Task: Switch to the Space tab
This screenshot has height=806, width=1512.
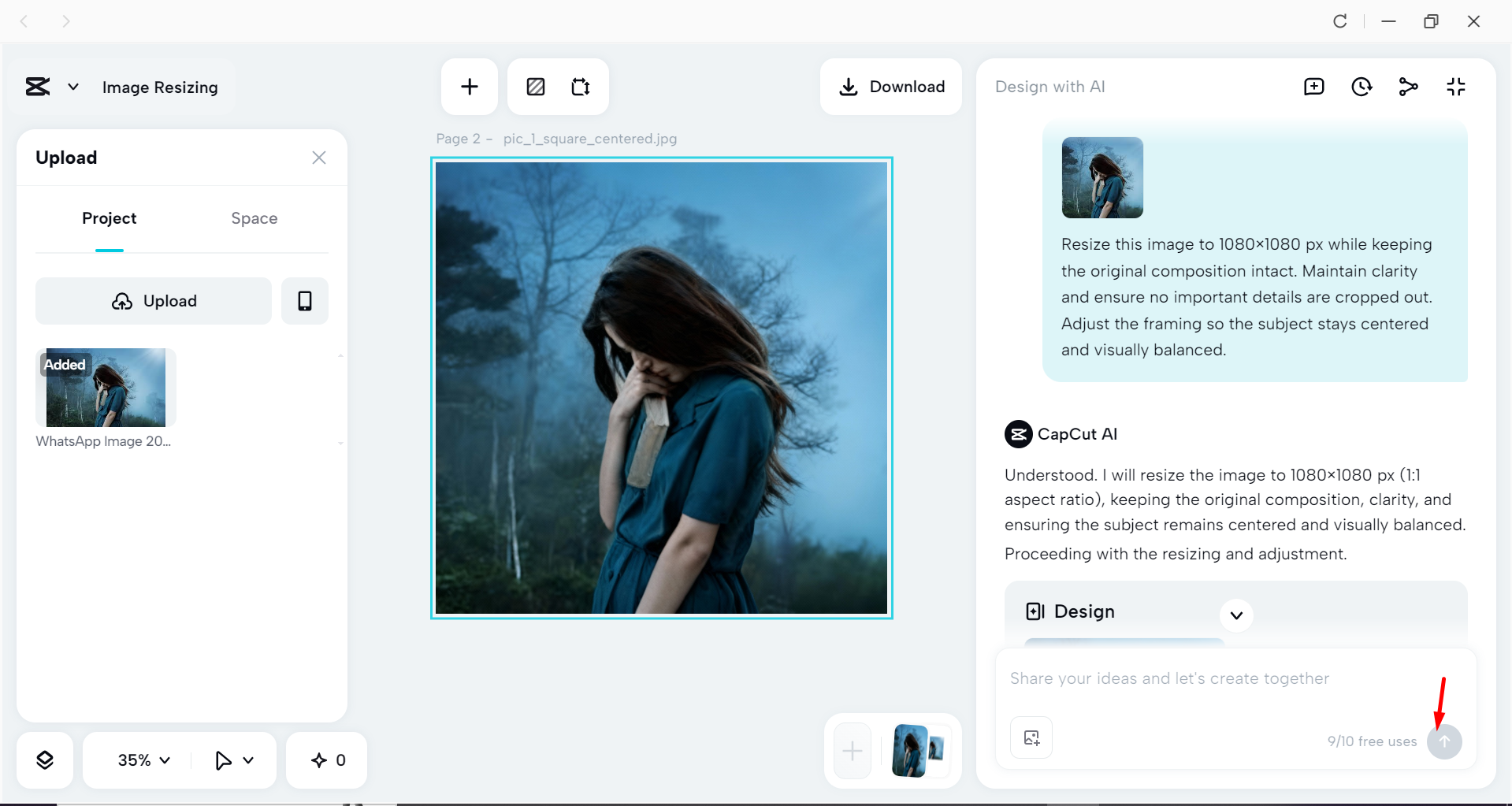Action: coord(254,218)
